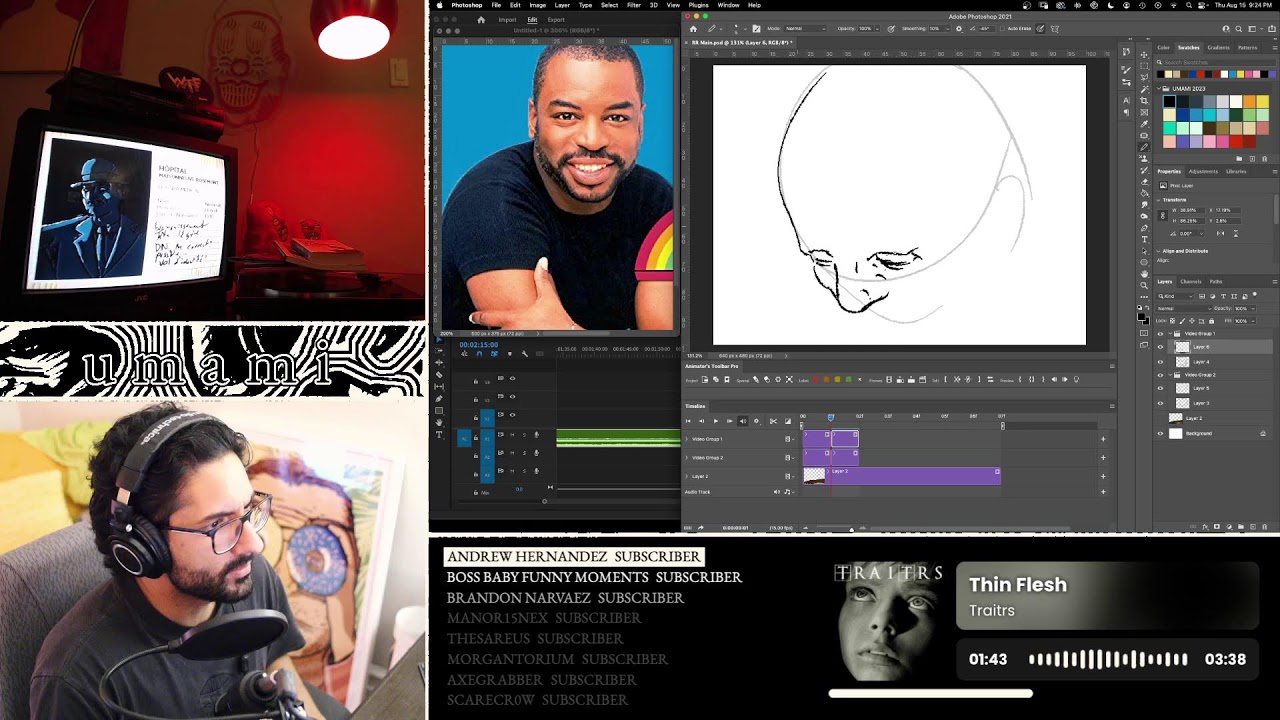Delete layer using trash icon in Layers panel
The image size is (1280, 720).
coord(1264,527)
